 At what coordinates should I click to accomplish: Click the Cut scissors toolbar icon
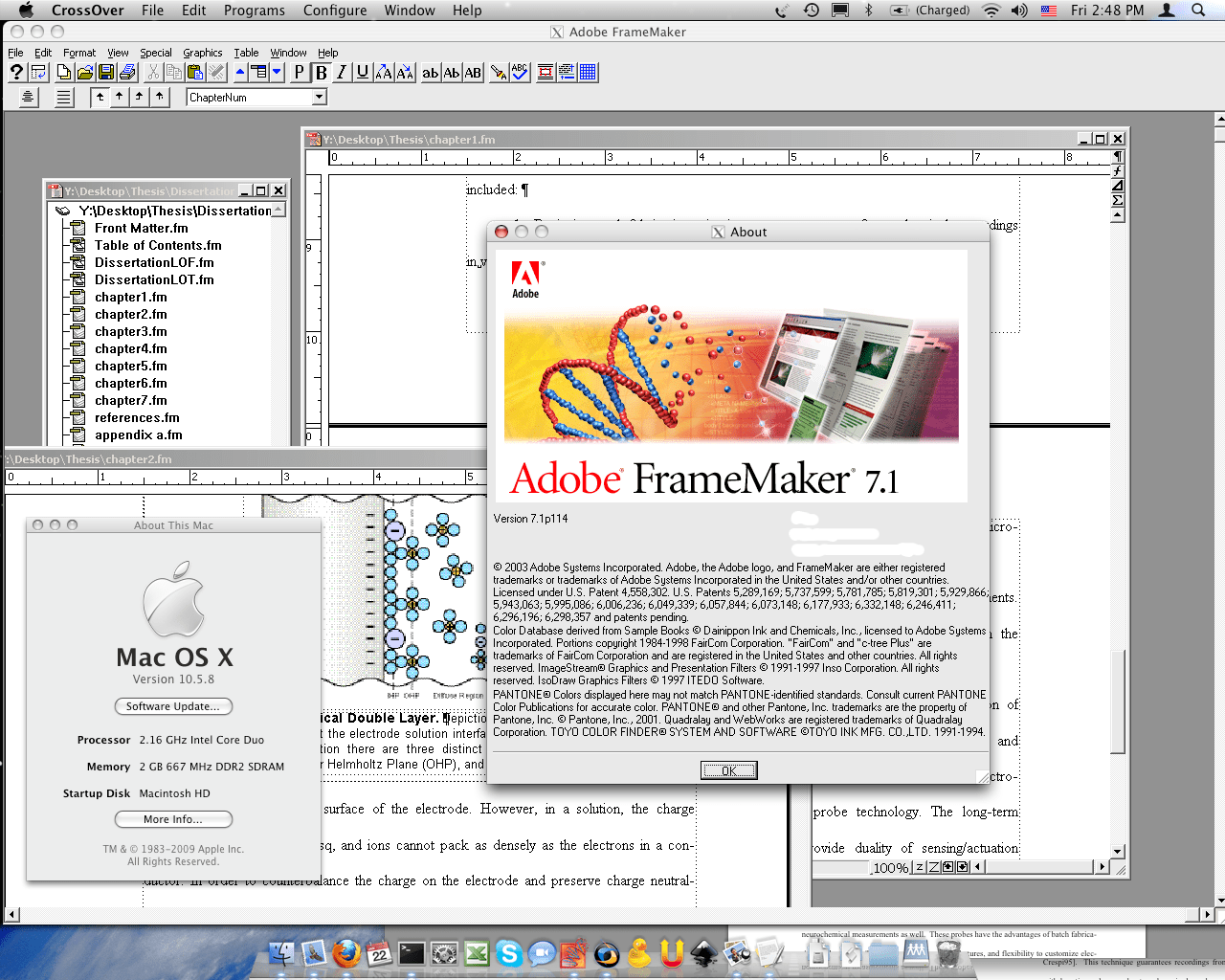pyautogui.click(x=153, y=72)
